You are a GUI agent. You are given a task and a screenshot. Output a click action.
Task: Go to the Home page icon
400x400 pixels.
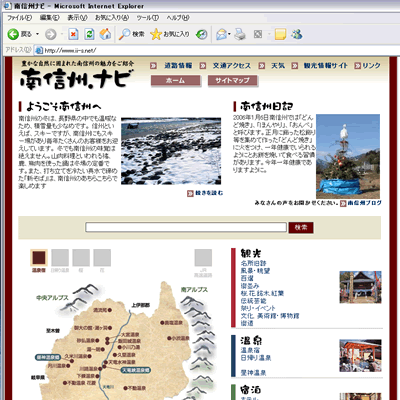[x=105, y=34]
